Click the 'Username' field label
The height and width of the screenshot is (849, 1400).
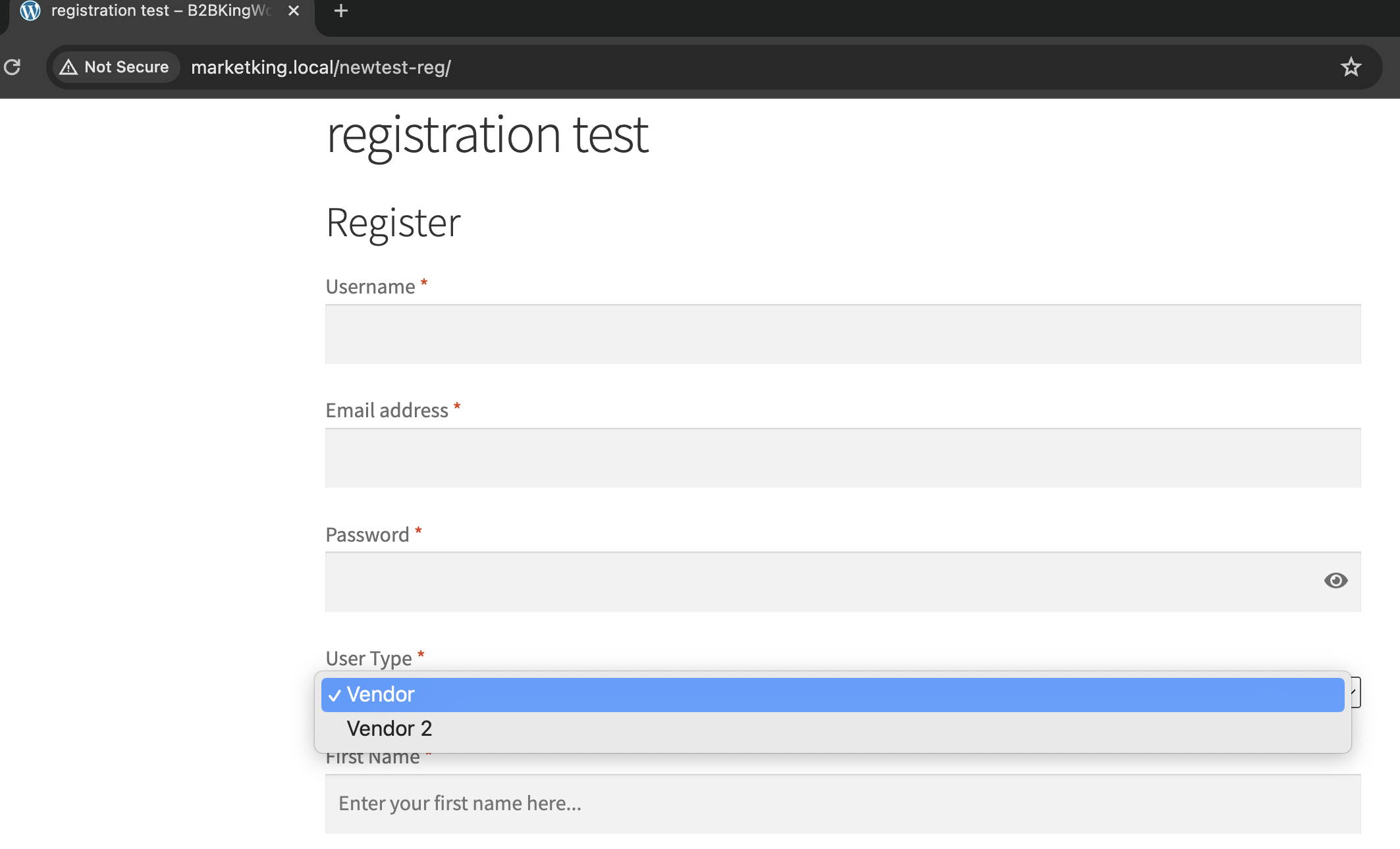click(x=370, y=287)
